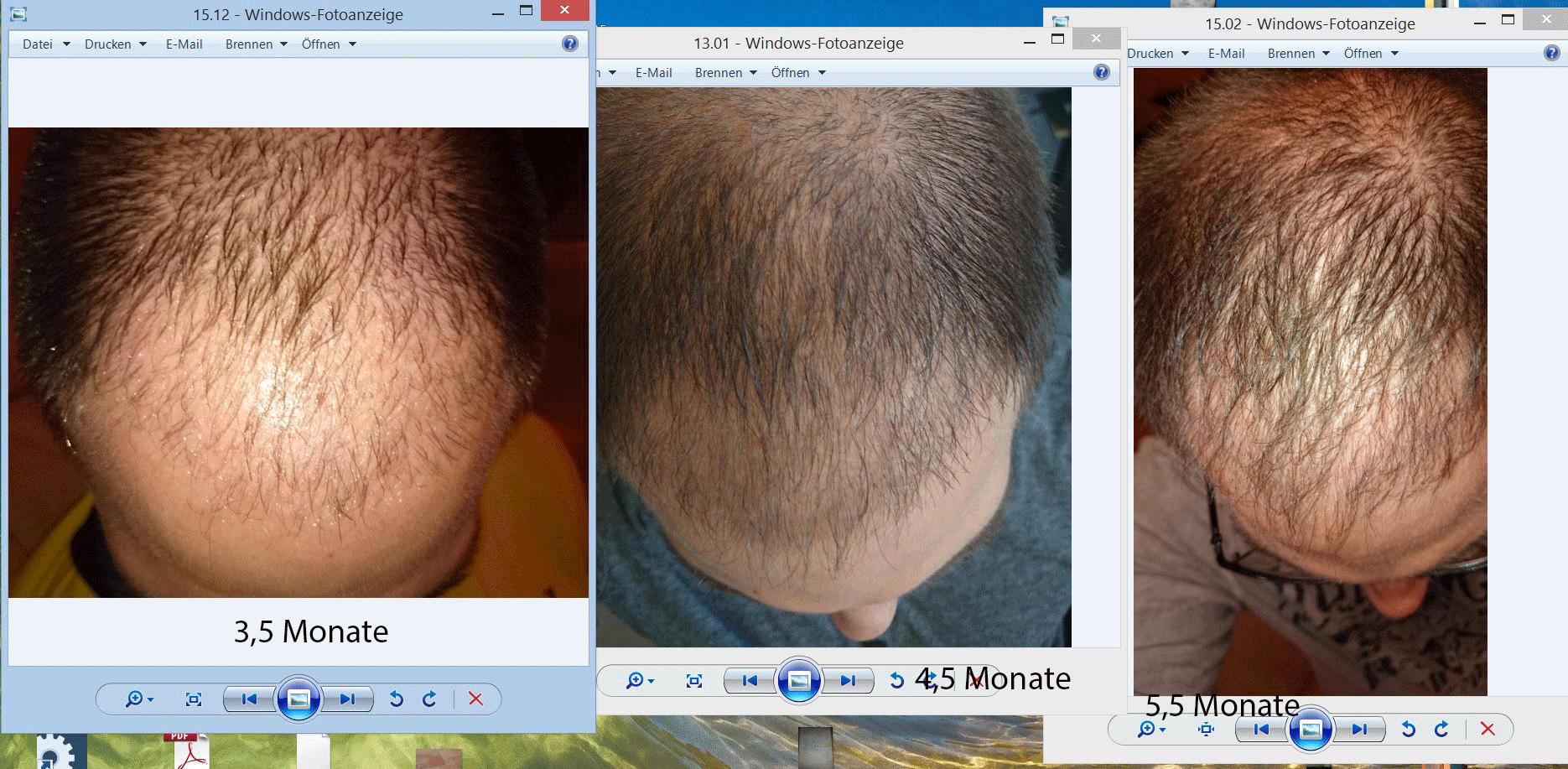Click fit to window icon in 15.02 viewer
This screenshot has height=769, width=1568.
pos(1206,729)
